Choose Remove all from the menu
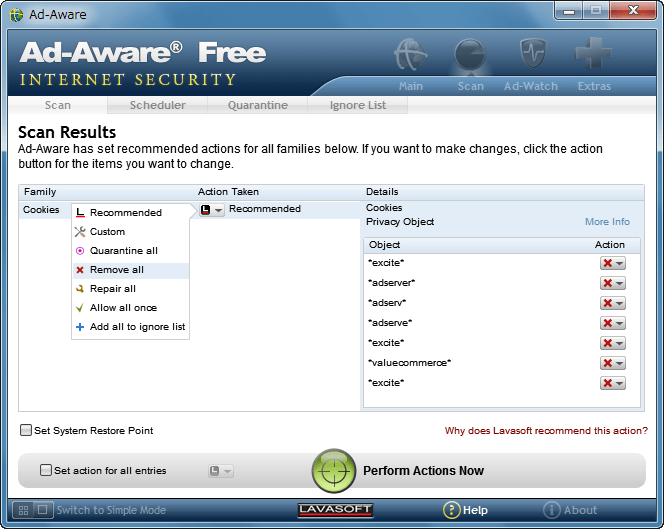 click(131, 270)
